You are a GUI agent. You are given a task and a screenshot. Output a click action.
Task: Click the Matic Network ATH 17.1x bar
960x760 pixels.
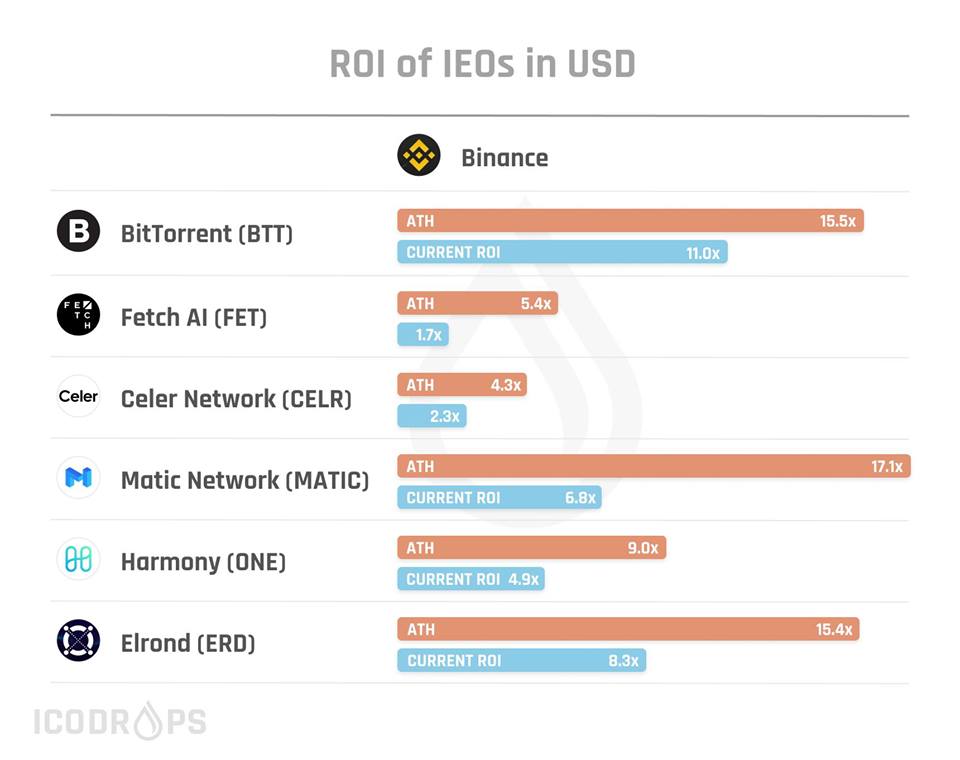(x=653, y=466)
